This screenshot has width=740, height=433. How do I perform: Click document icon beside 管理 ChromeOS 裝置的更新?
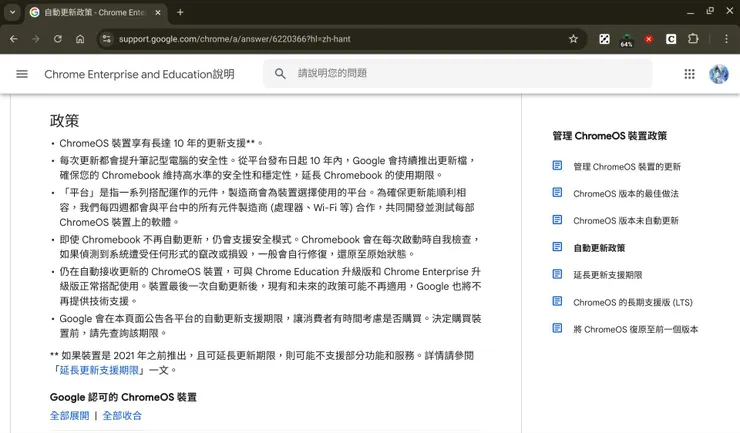pos(557,165)
